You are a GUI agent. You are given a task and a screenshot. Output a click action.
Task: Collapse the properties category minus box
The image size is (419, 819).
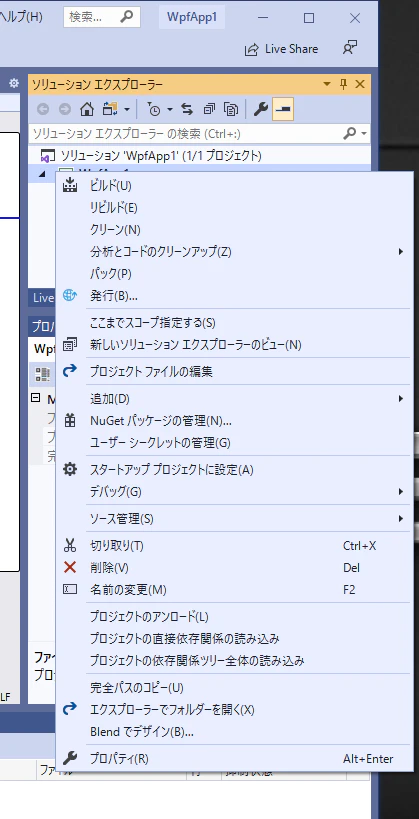click(x=36, y=398)
